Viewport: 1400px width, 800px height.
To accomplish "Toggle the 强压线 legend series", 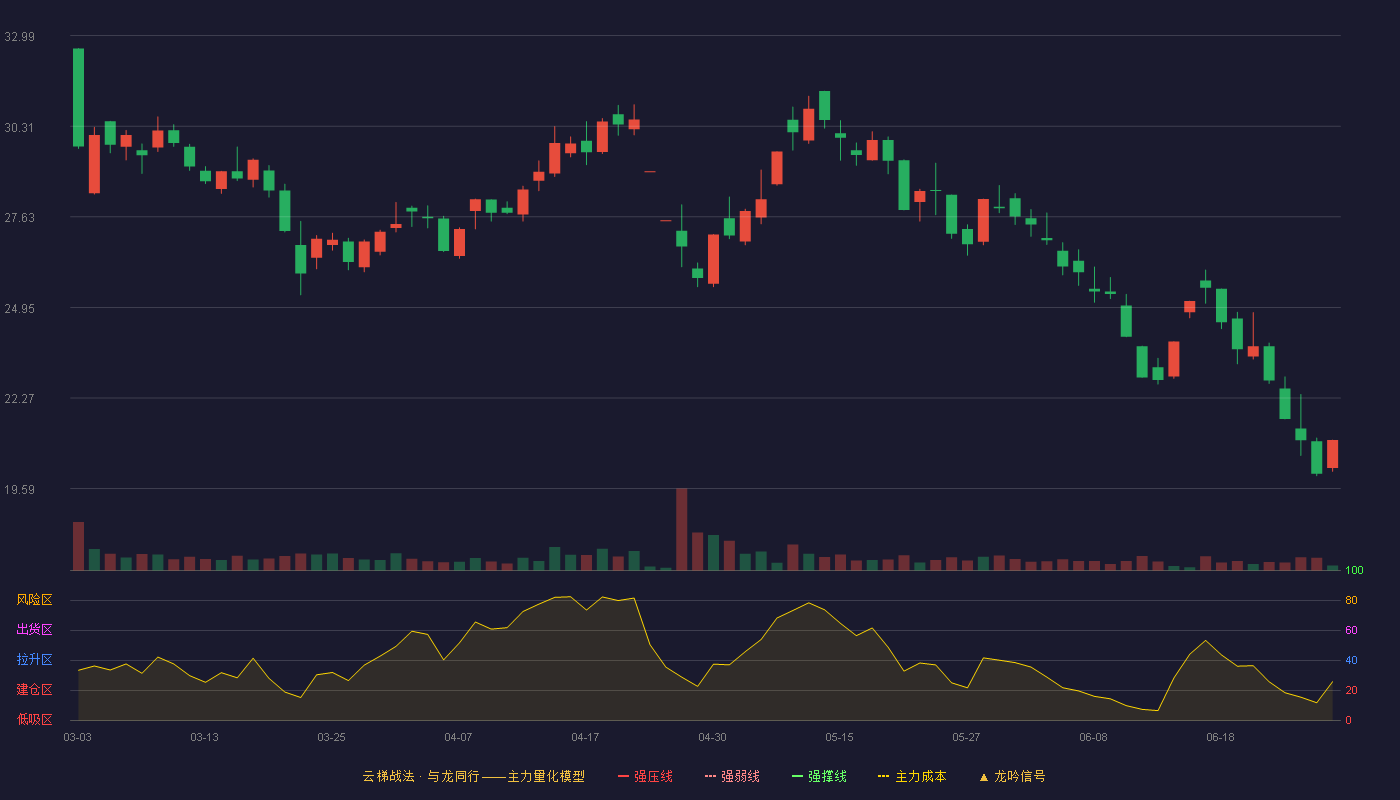I will coord(645,776).
